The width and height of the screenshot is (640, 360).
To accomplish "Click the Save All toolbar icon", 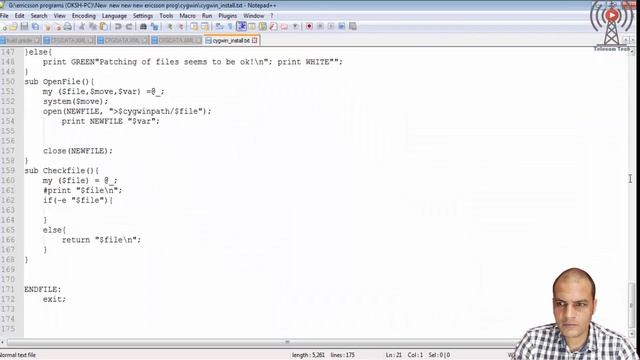I will (x=36, y=27).
